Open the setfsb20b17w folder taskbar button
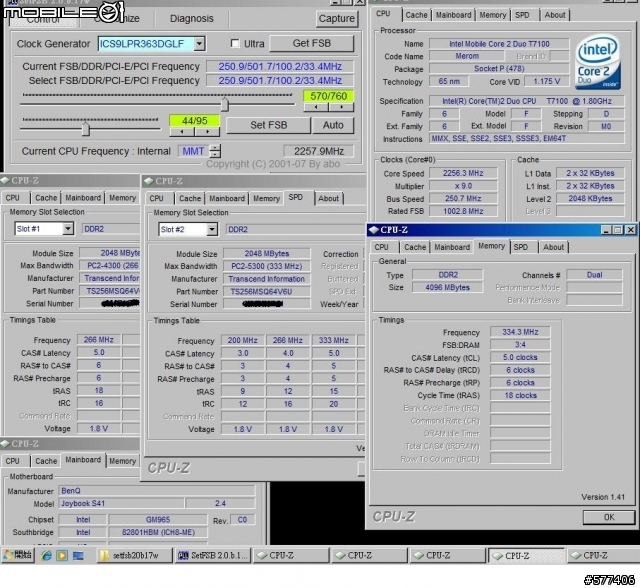 (x=135, y=555)
